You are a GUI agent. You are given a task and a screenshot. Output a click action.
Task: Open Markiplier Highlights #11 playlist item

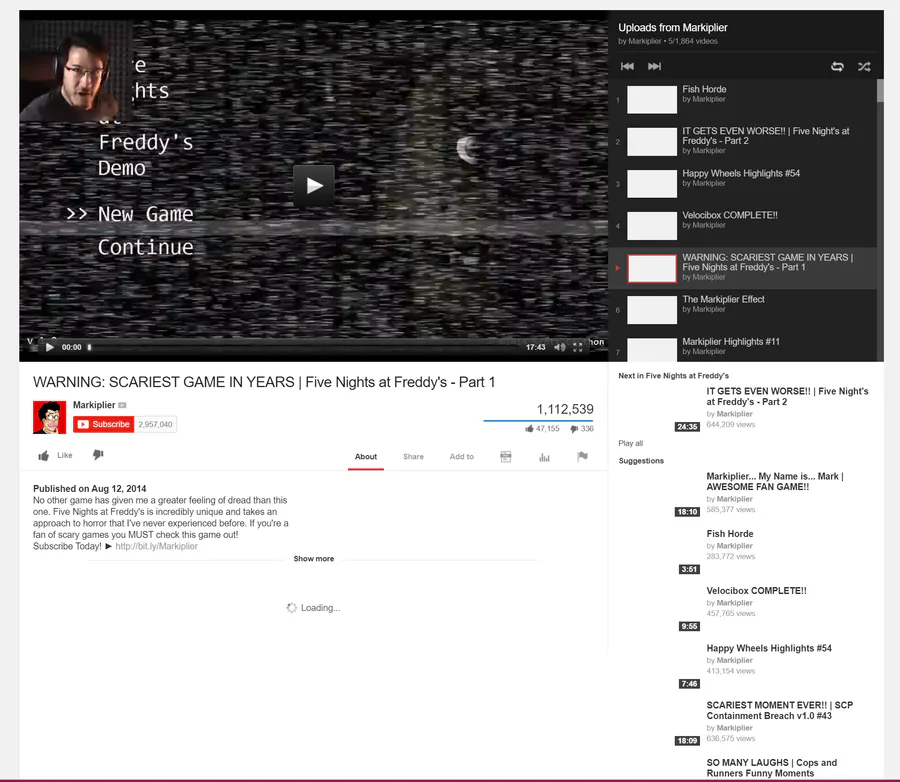743,348
